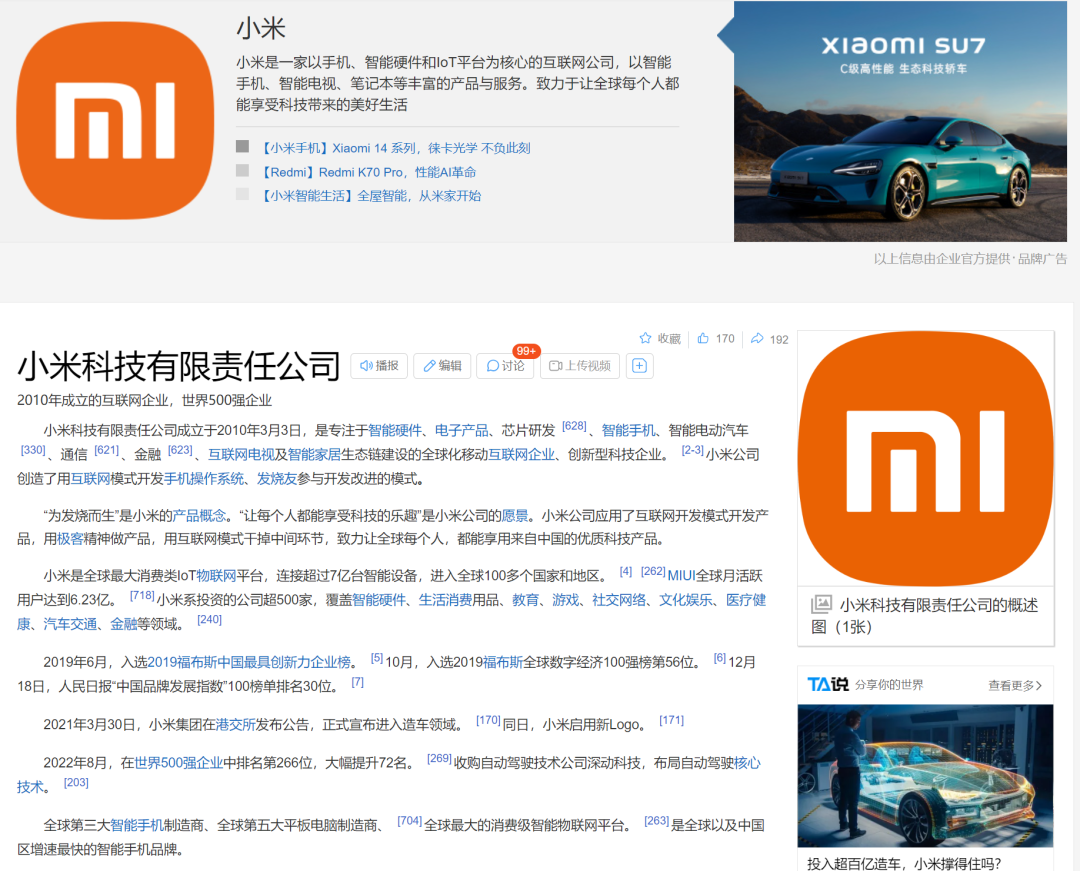Follow the 社交网络 link
Viewport: 1080px width, 871px height.
point(619,600)
